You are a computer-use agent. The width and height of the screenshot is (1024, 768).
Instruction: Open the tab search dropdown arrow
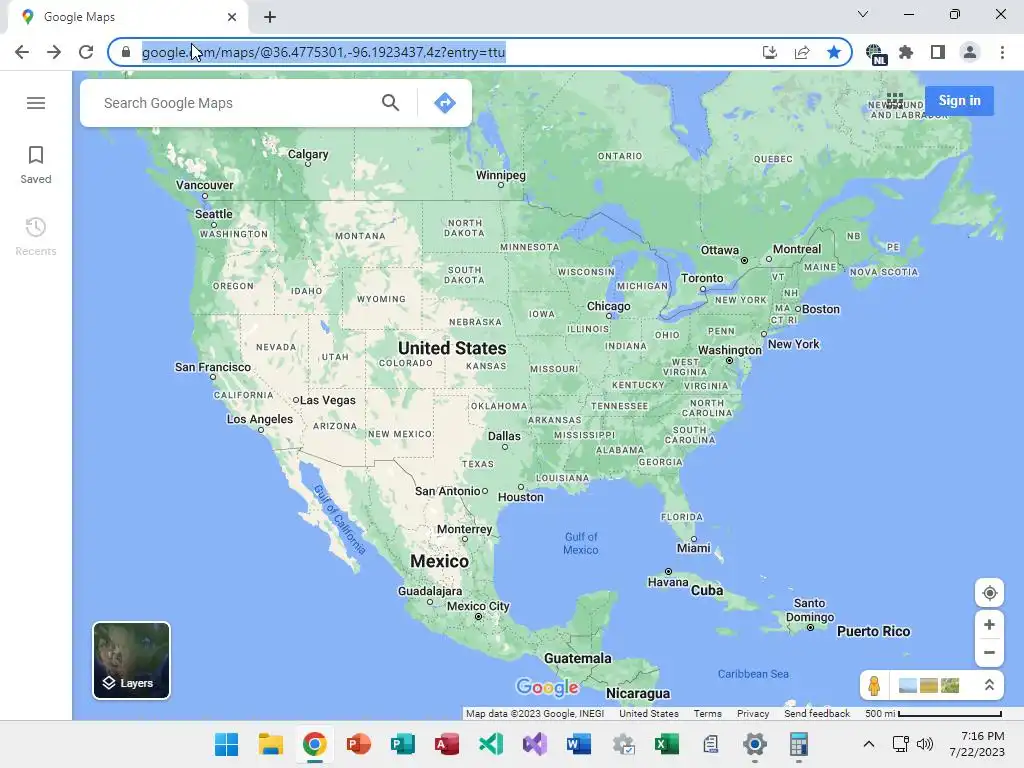click(x=863, y=14)
